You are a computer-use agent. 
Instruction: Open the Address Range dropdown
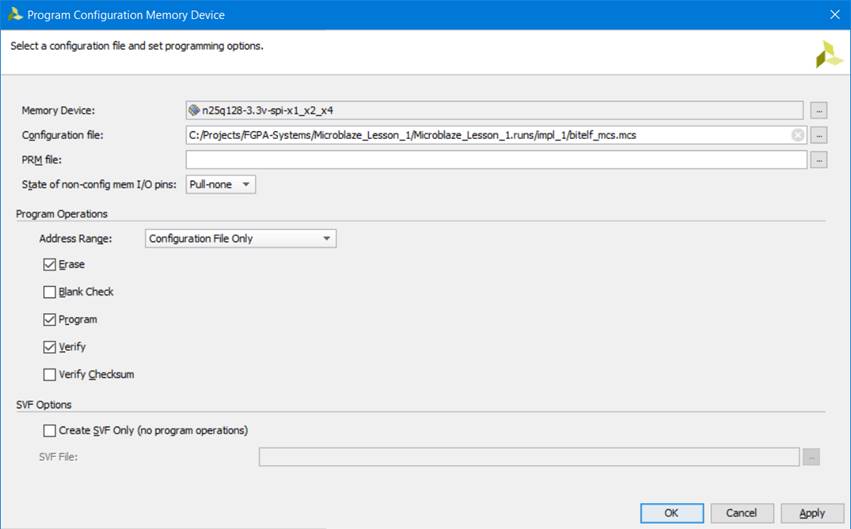pos(240,239)
